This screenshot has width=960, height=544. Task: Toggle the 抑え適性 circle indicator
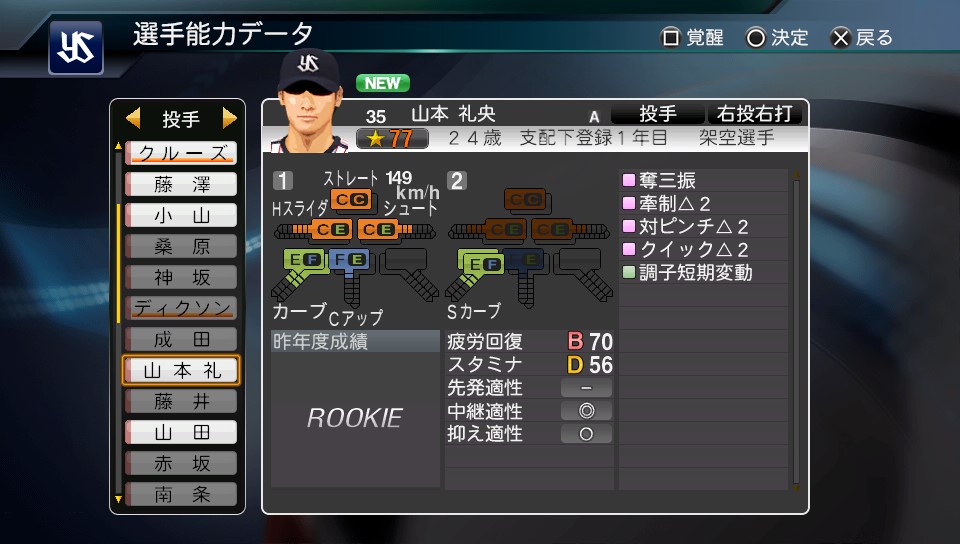[x=587, y=434]
